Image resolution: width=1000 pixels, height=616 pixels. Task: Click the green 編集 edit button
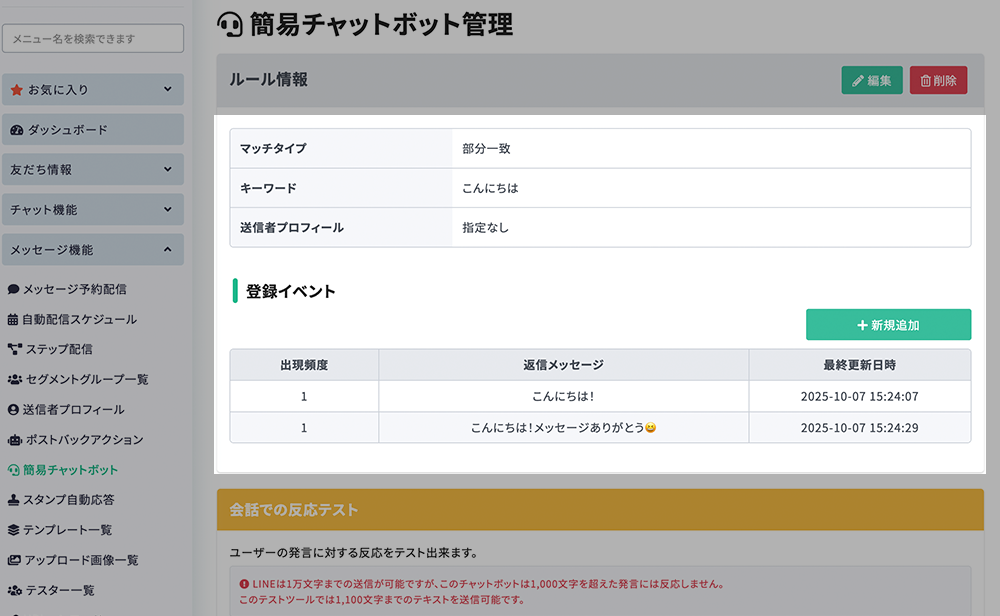pos(872,81)
